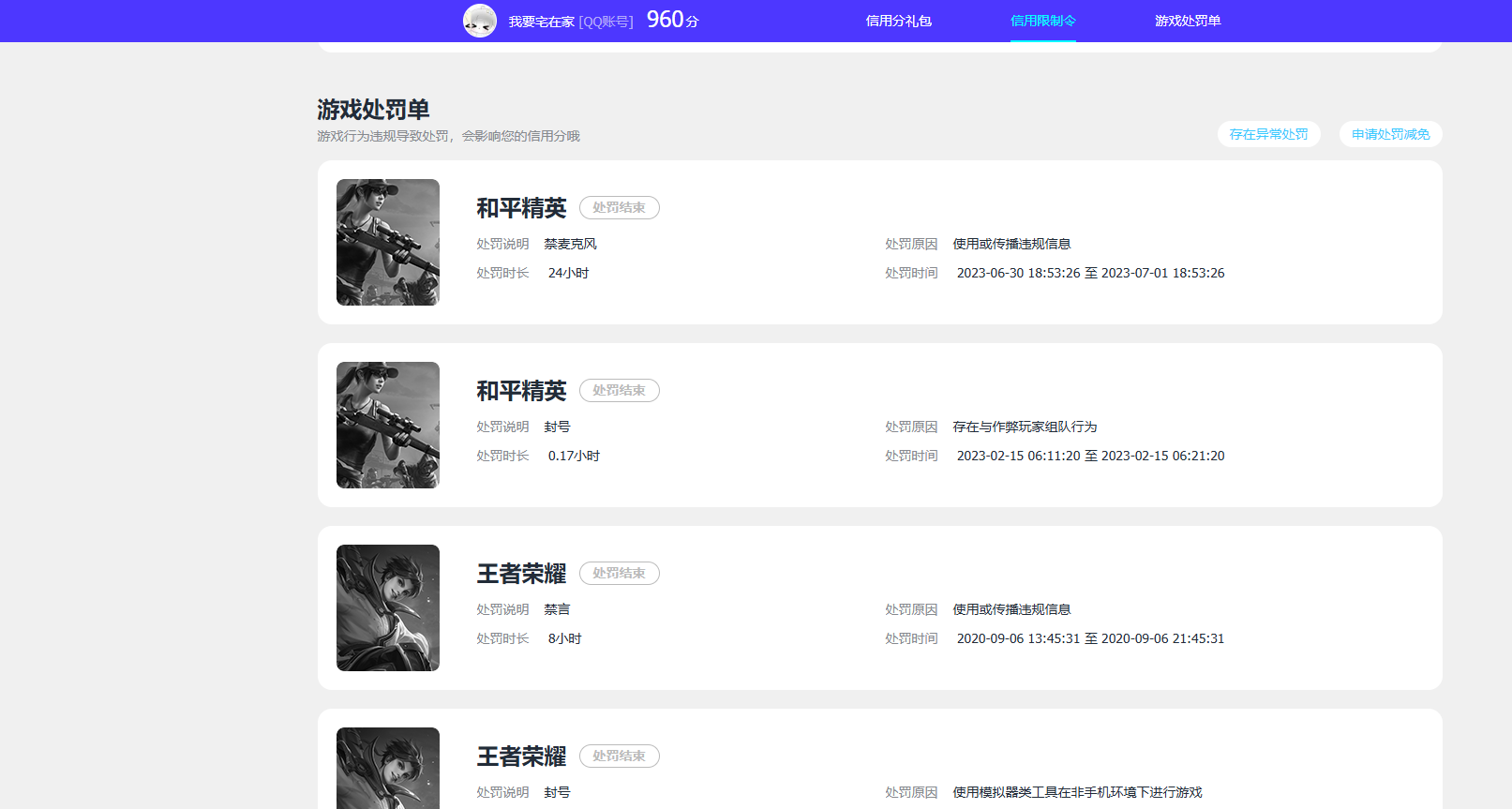Click the username 我要宅在家
This screenshot has height=809, width=1512.
pos(542,22)
